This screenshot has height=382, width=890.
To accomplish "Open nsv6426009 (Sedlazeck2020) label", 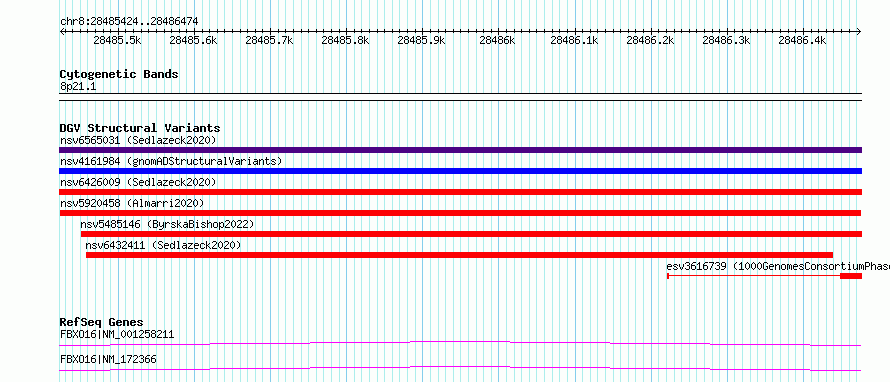I will click(138, 182).
